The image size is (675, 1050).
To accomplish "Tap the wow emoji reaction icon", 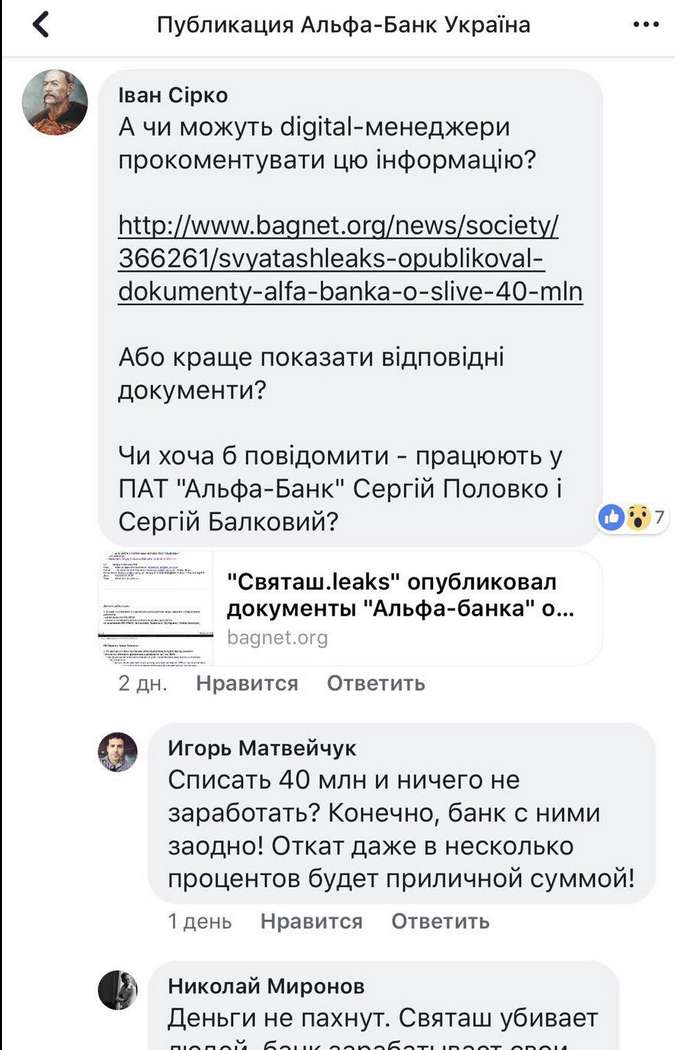I will coord(638,517).
